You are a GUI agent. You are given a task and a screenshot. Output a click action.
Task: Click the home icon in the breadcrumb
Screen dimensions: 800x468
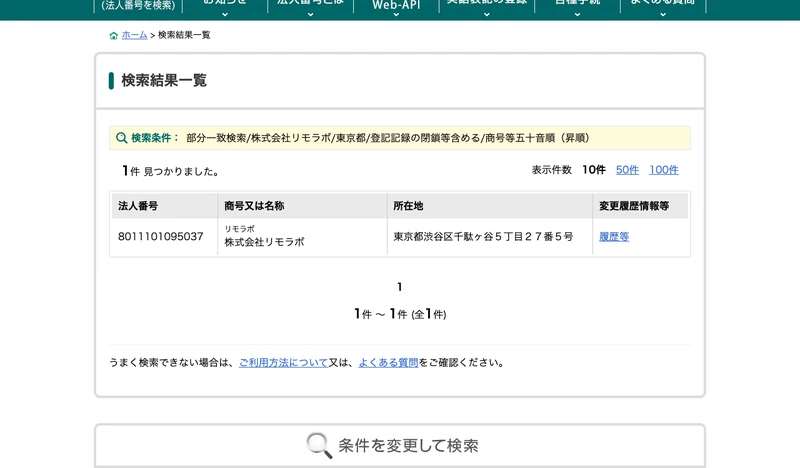[x=113, y=35]
